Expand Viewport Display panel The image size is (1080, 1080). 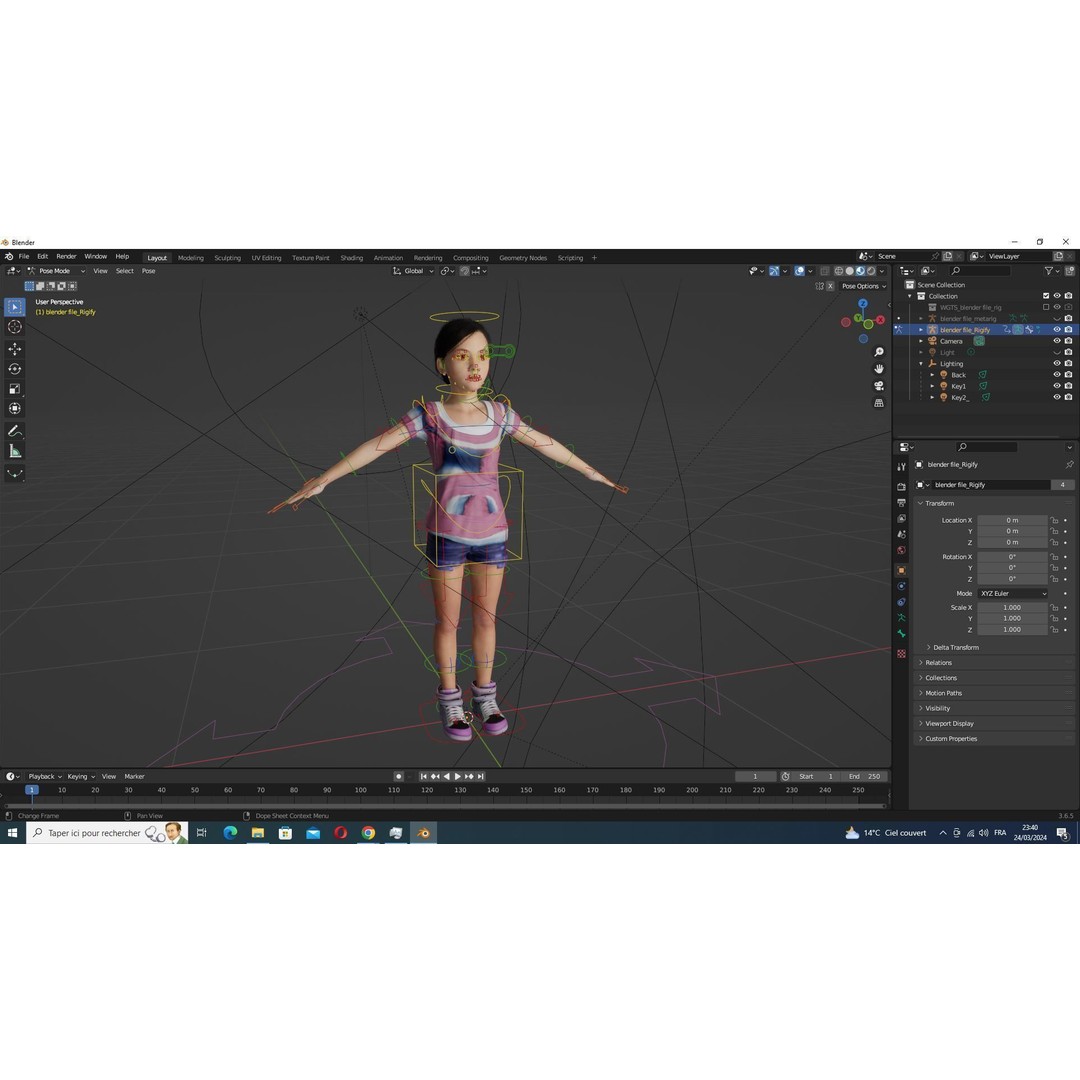pos(948,724)
